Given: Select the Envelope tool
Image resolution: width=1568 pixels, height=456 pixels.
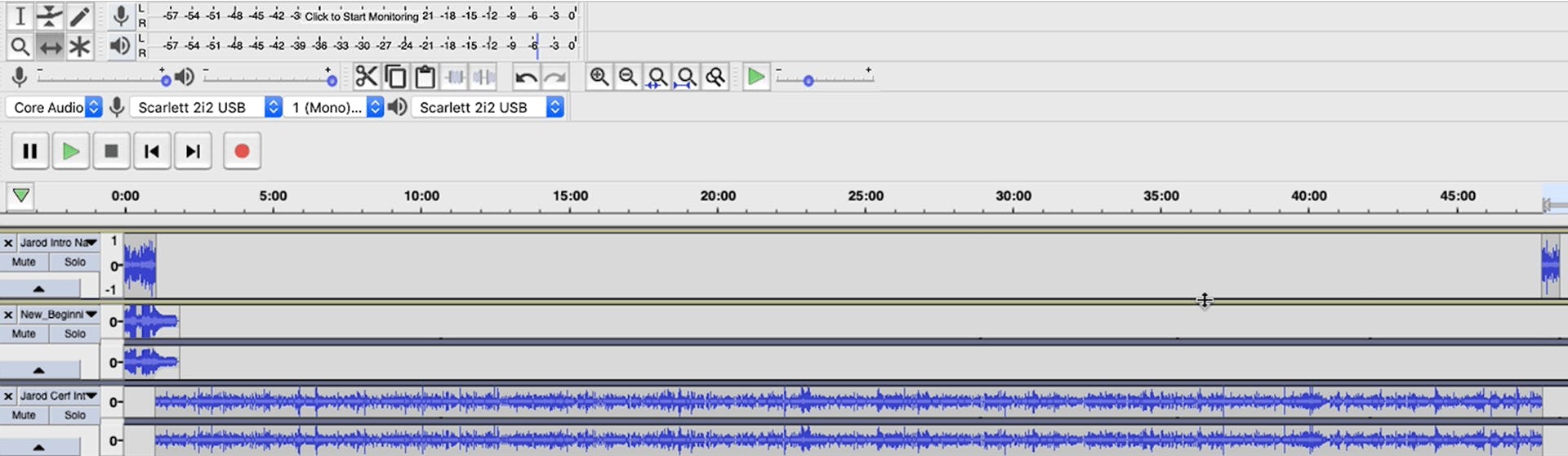Looking at the screenshot, I should pos(50,16).
